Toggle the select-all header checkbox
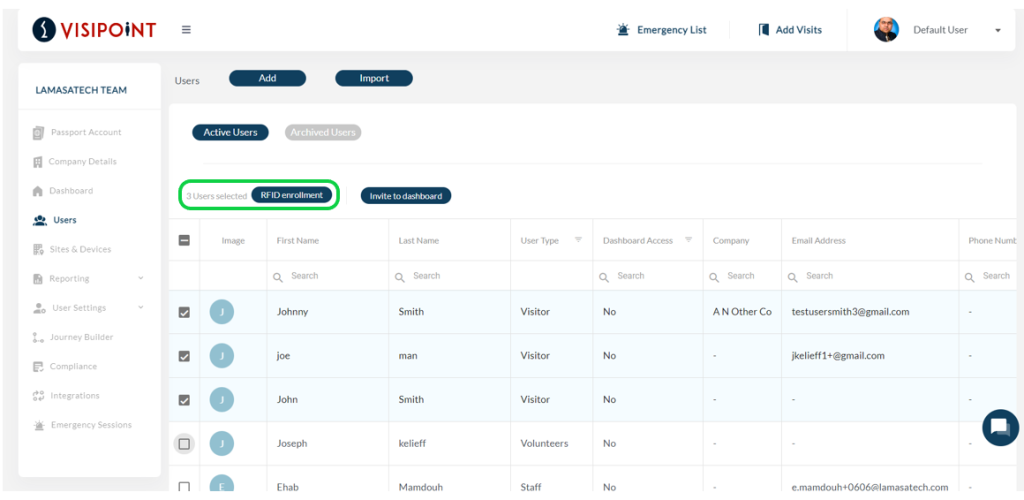This screenshot has width=1024, height=500. (x=184, y=240)
